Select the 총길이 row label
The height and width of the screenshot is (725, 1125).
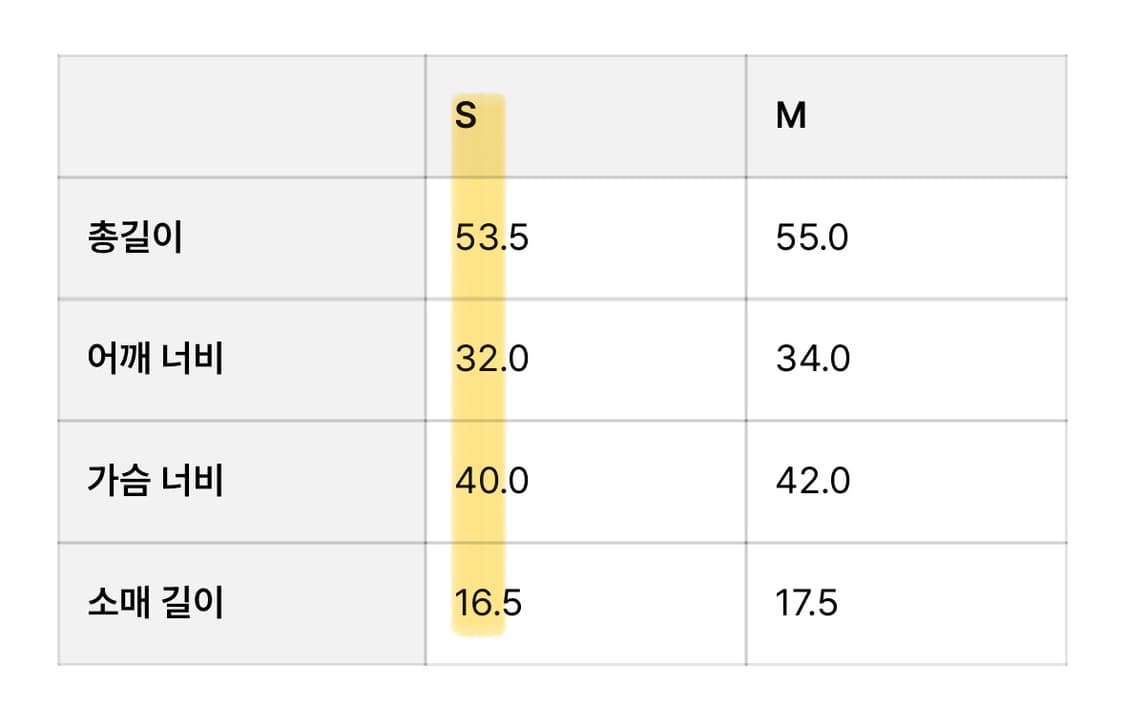(135, 239)
